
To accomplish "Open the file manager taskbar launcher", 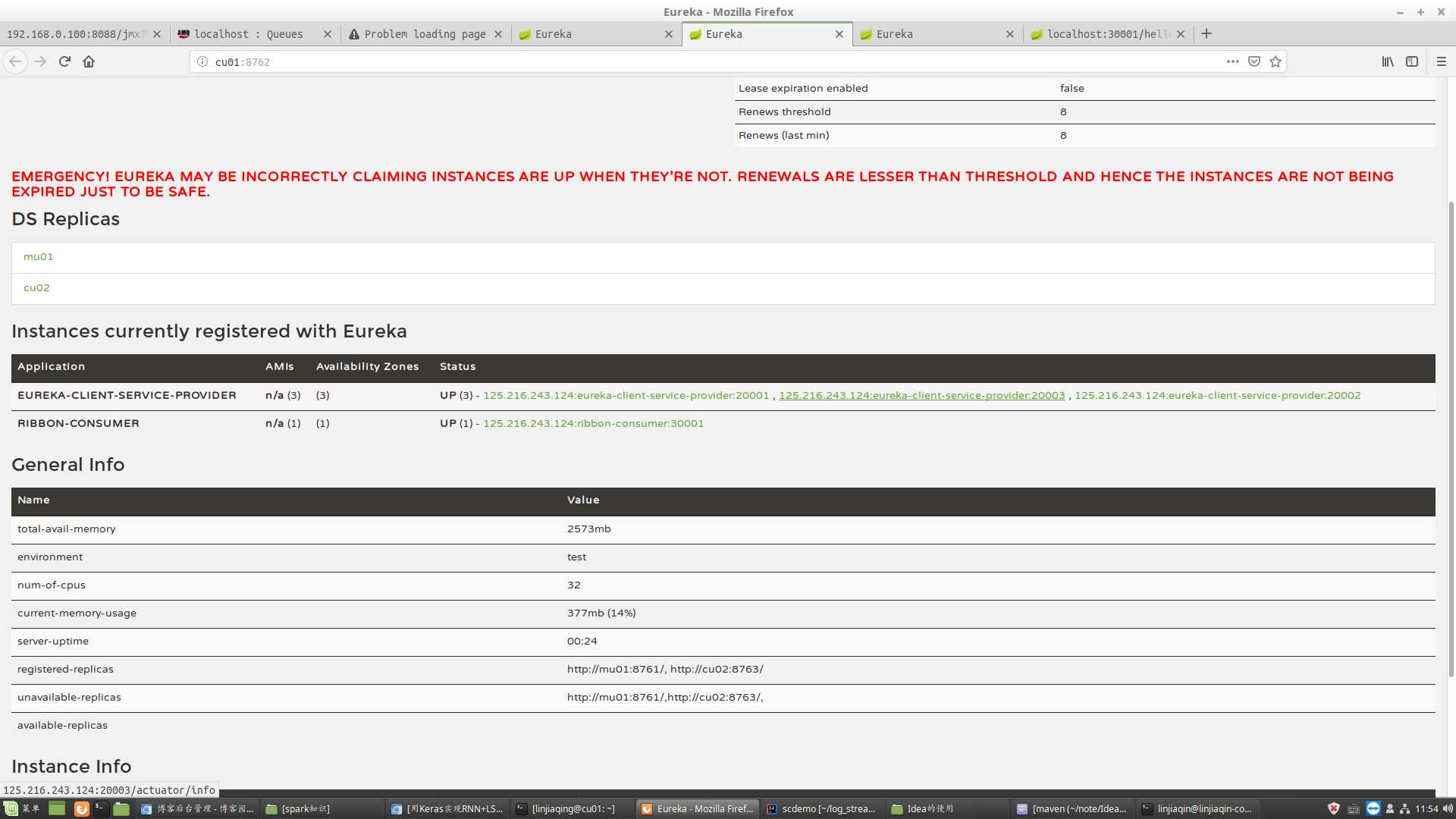I will click(121, 809).
